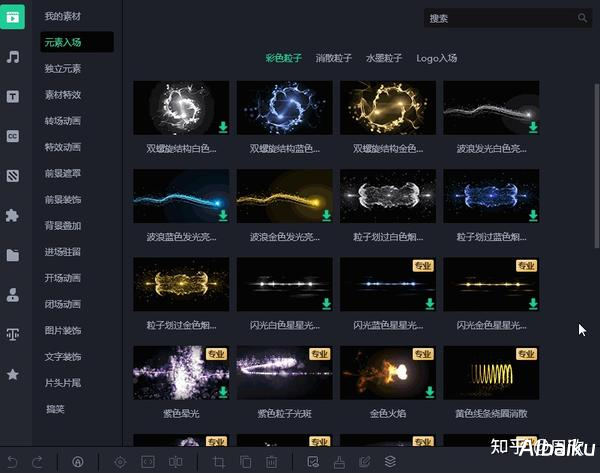The image size is (600, 473).
Task: Select 特效动画 category
Action: pyautogui.click(x=63, y=147)
